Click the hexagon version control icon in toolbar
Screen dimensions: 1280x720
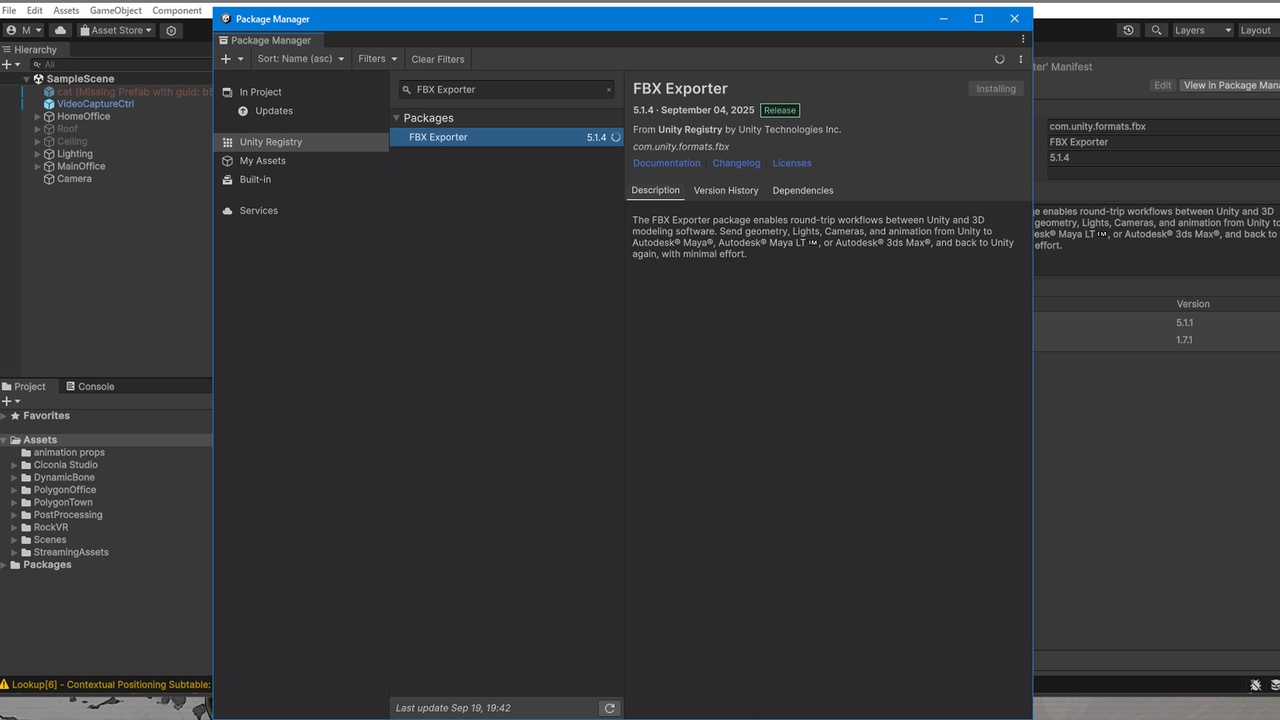pos(172,30)
